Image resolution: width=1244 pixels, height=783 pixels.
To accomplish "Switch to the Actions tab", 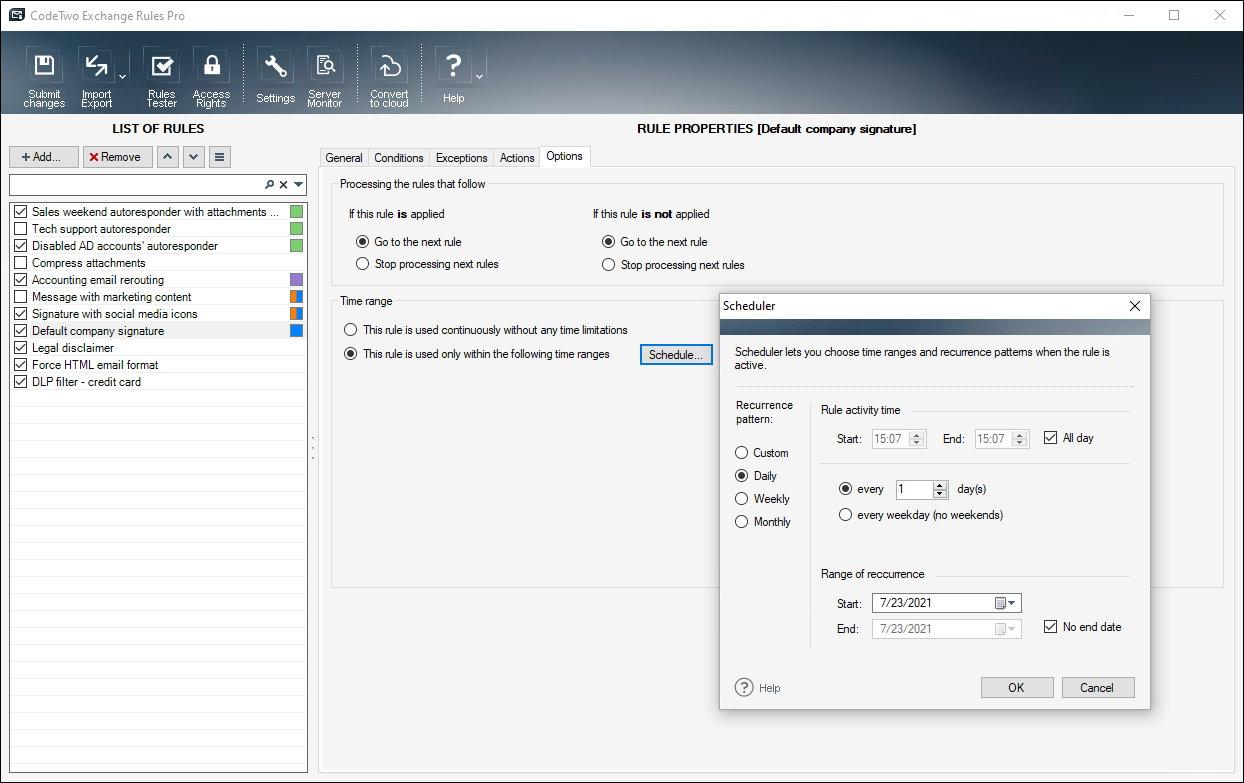I will click(517, 158).
